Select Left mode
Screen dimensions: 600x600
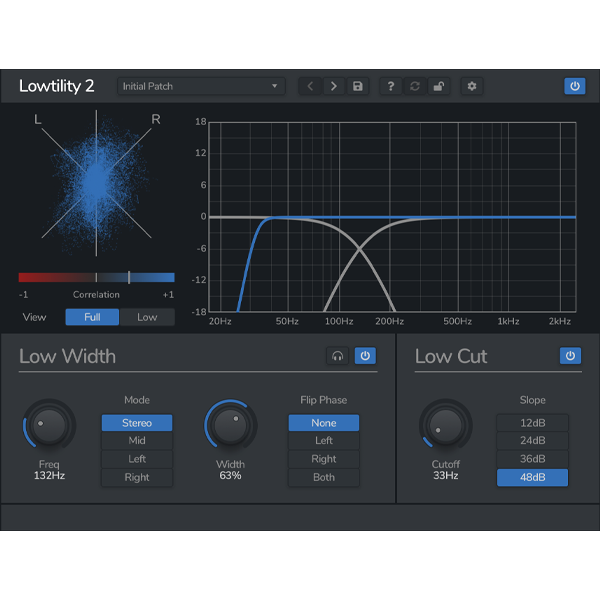tap(137, 459)
